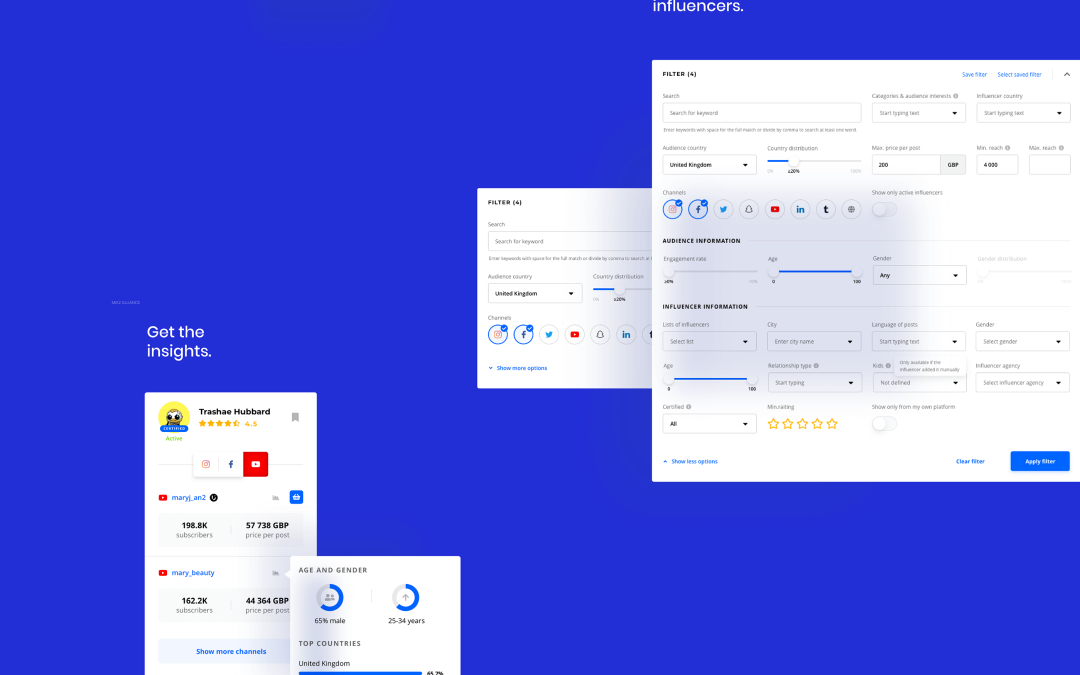The height and width of the screenshot is (675, 1080).
Task: Open audience Gender dropdown showing Any
Action: pos(920,276)
